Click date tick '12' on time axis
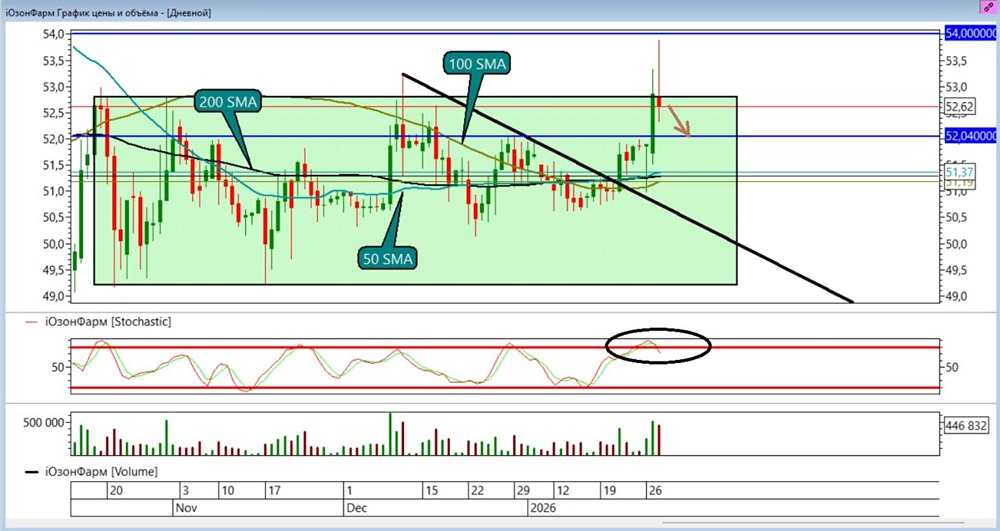 [562, 491]
